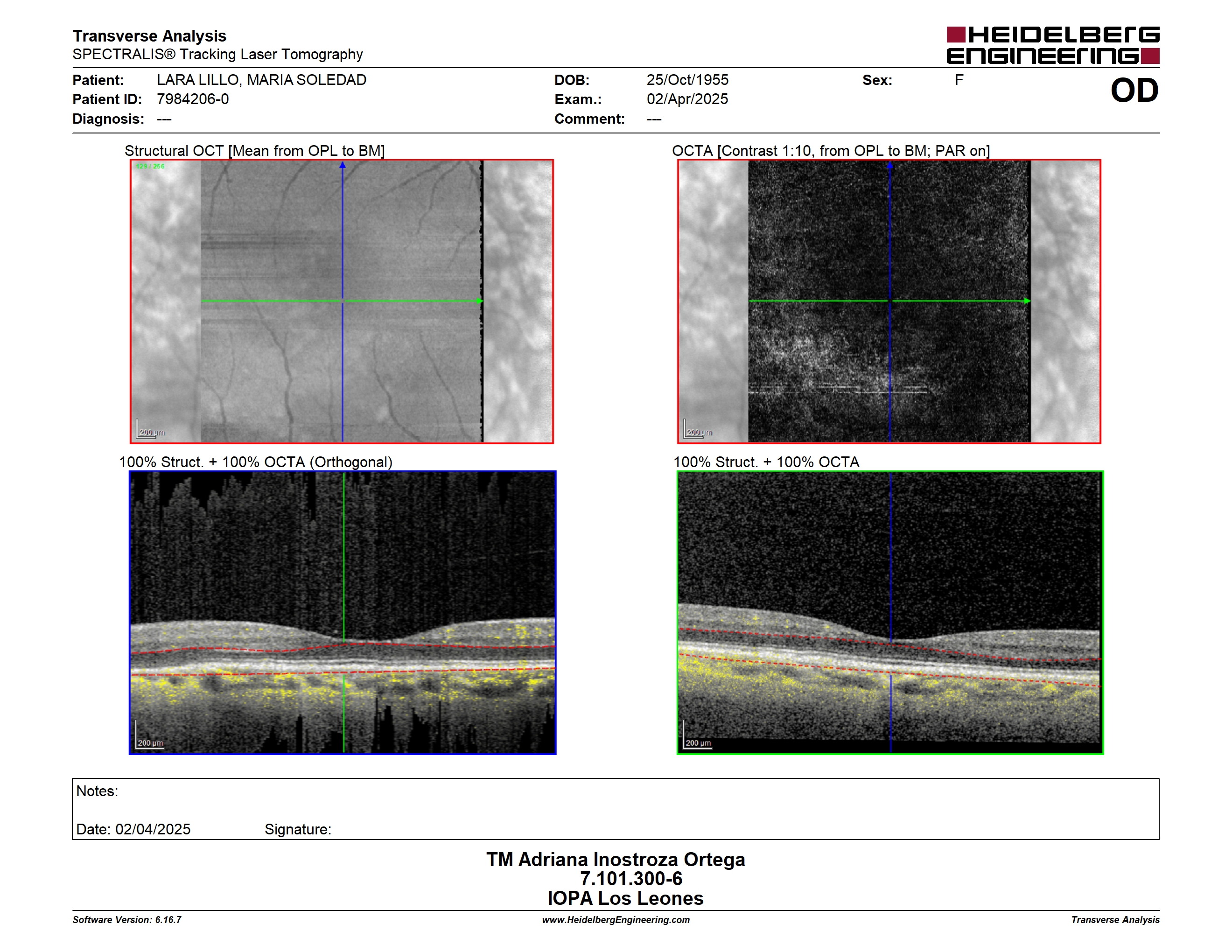Viewport: 1232px width, 952px height.
Task: Select technician name 'TM Adriana Inostroza Ortega'
Action: coord(616,860)
